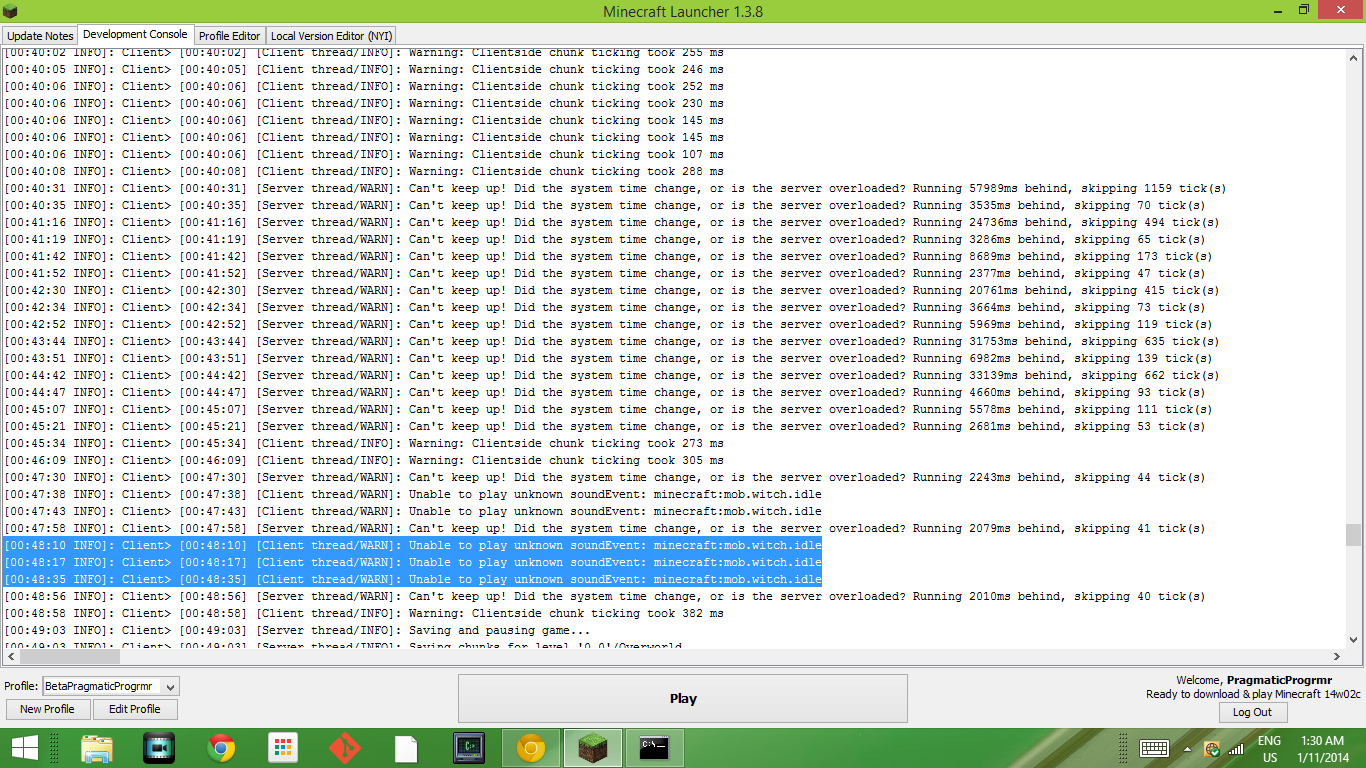
Task: Show hidden system tray icons
Action: [x=1188, y=748]
